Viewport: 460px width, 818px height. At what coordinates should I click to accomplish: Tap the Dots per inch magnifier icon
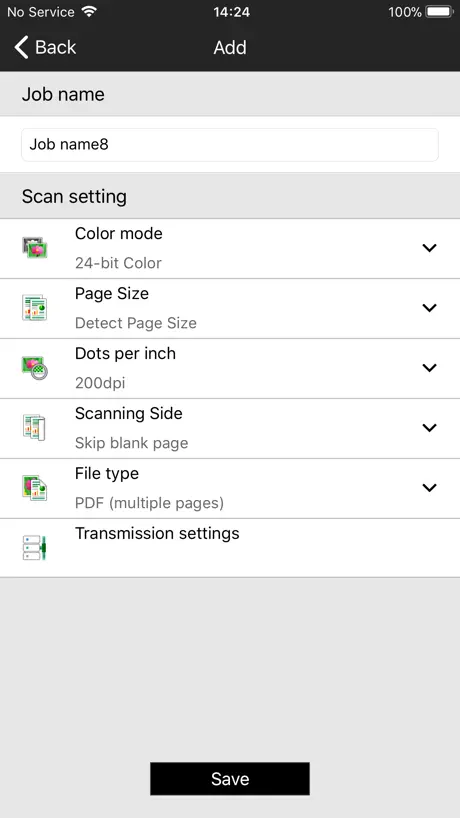35,367
